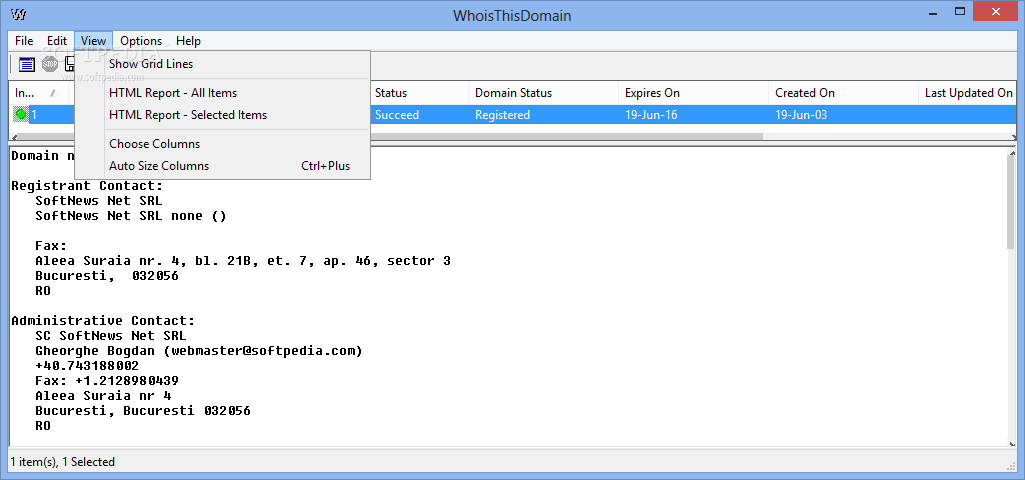Click the Registered domain status cell
This screenshot has width=1025, height=480.
(x=502, y=114)
